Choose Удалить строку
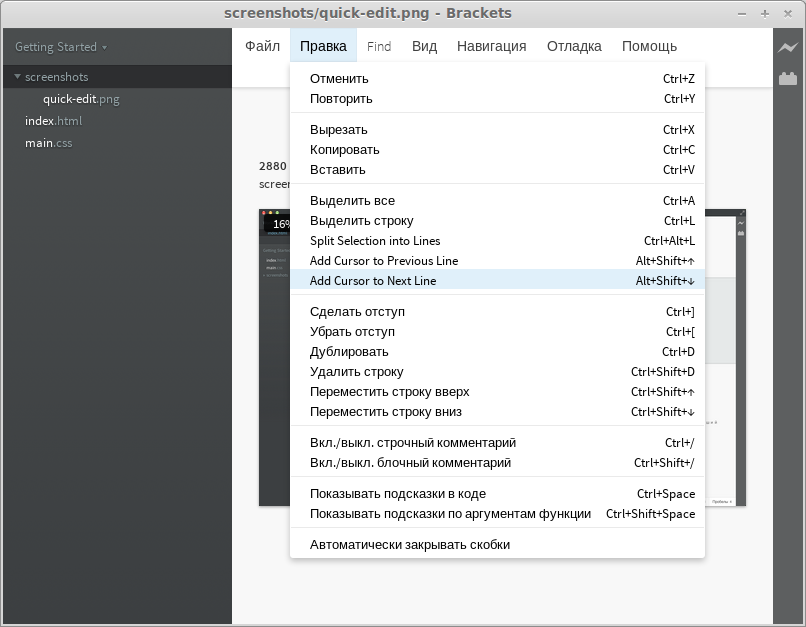806x627 pixels. [497, 372]
